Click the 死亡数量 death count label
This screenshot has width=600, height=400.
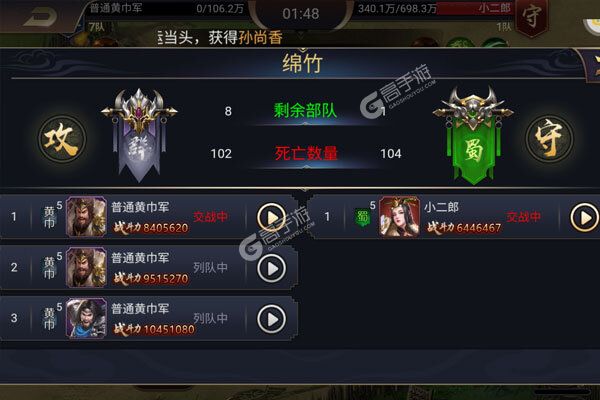click(x=306, y=153)
